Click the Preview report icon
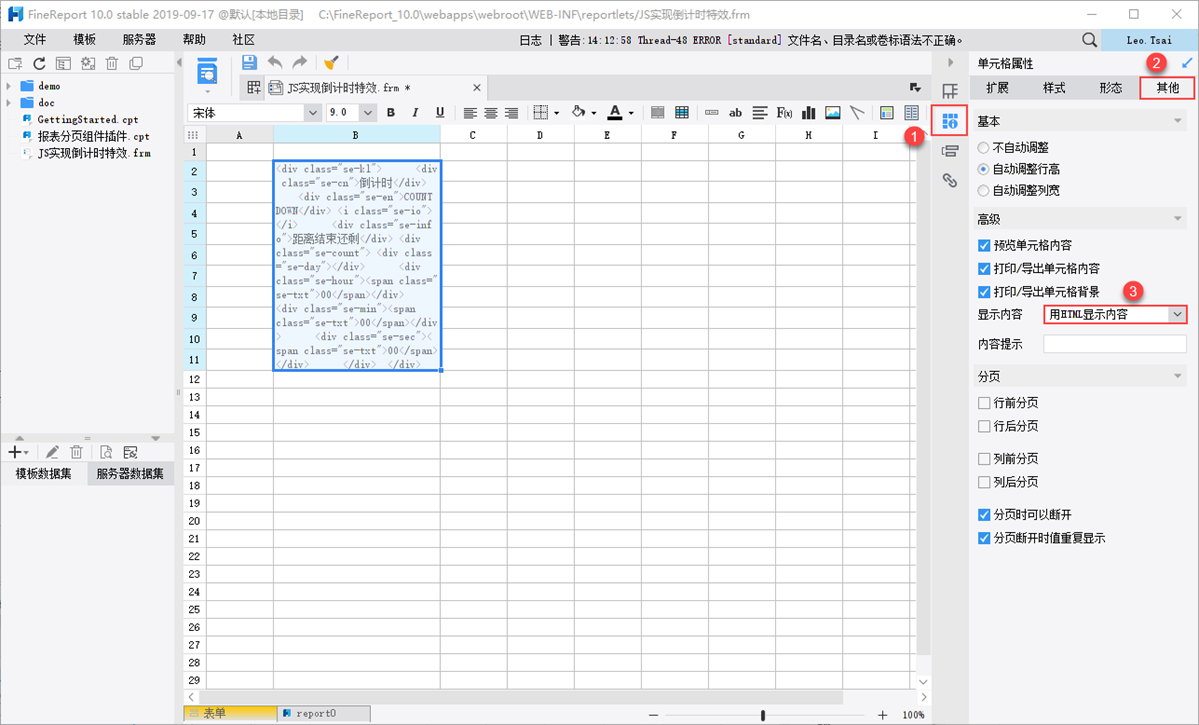 [x=207, y=72]
